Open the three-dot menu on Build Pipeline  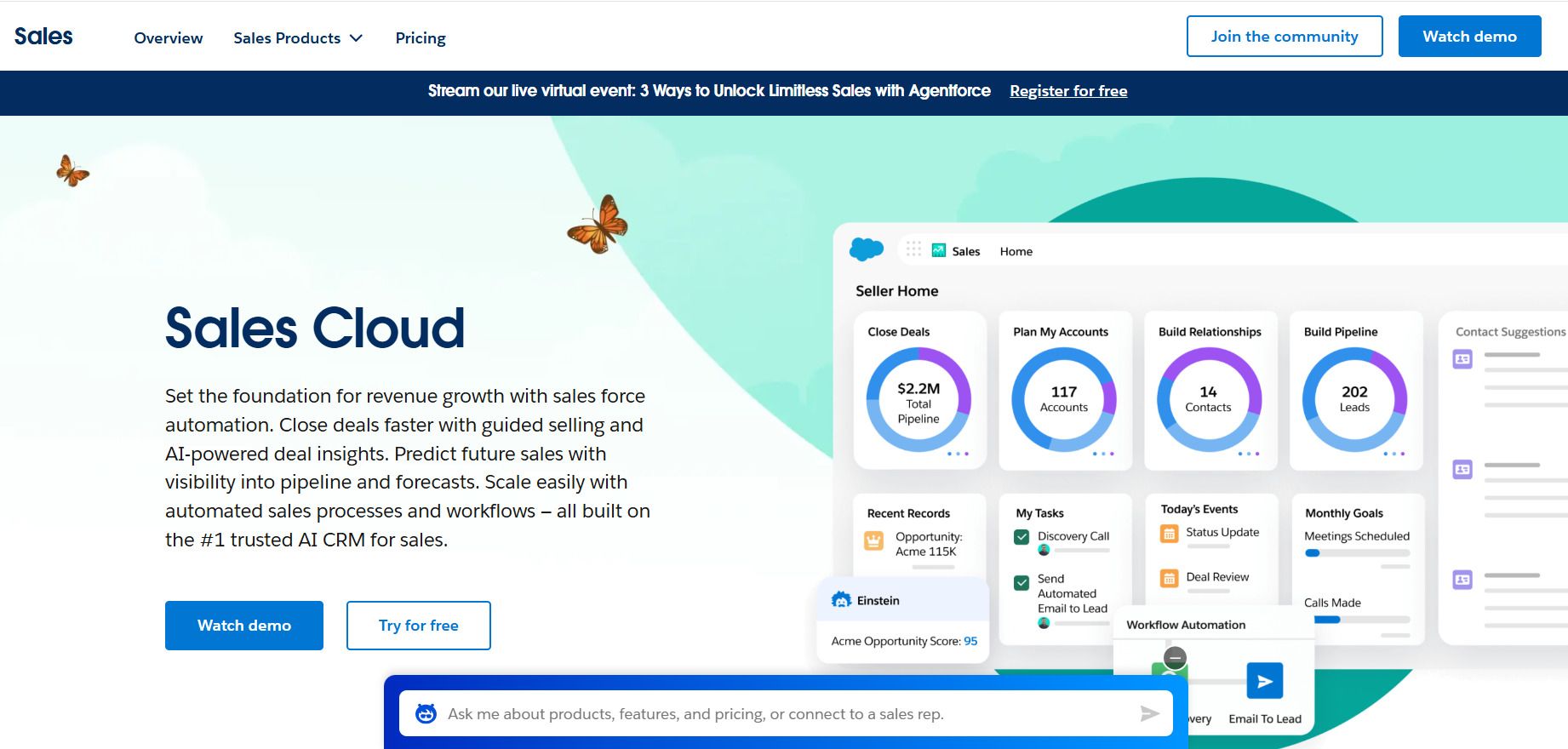point(1394,454)
